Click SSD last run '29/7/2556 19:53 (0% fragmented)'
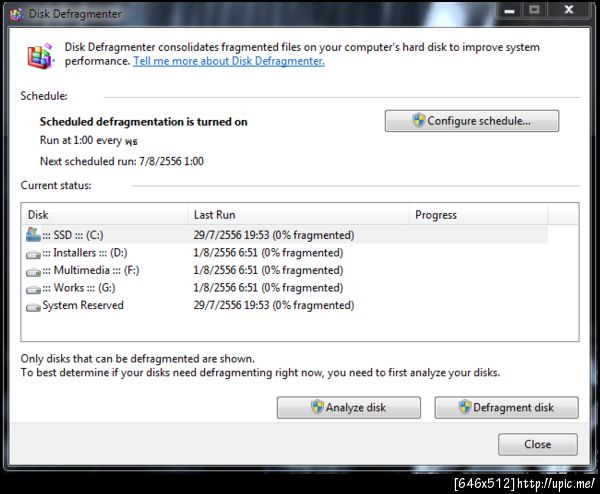This screenshot has height=494, width=600. [x=274, y=235]
